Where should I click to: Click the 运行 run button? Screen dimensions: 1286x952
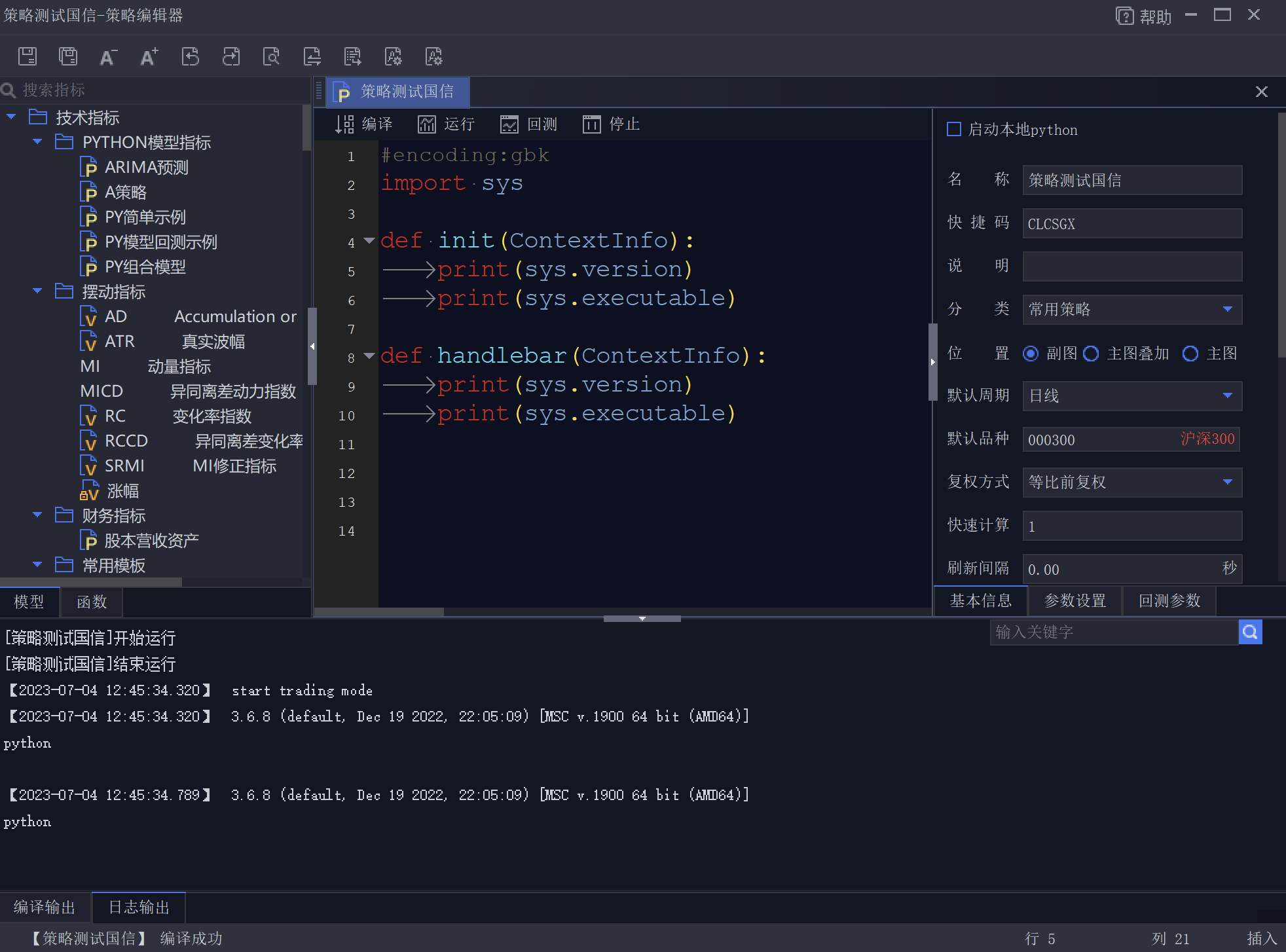[x=447, y=124]
